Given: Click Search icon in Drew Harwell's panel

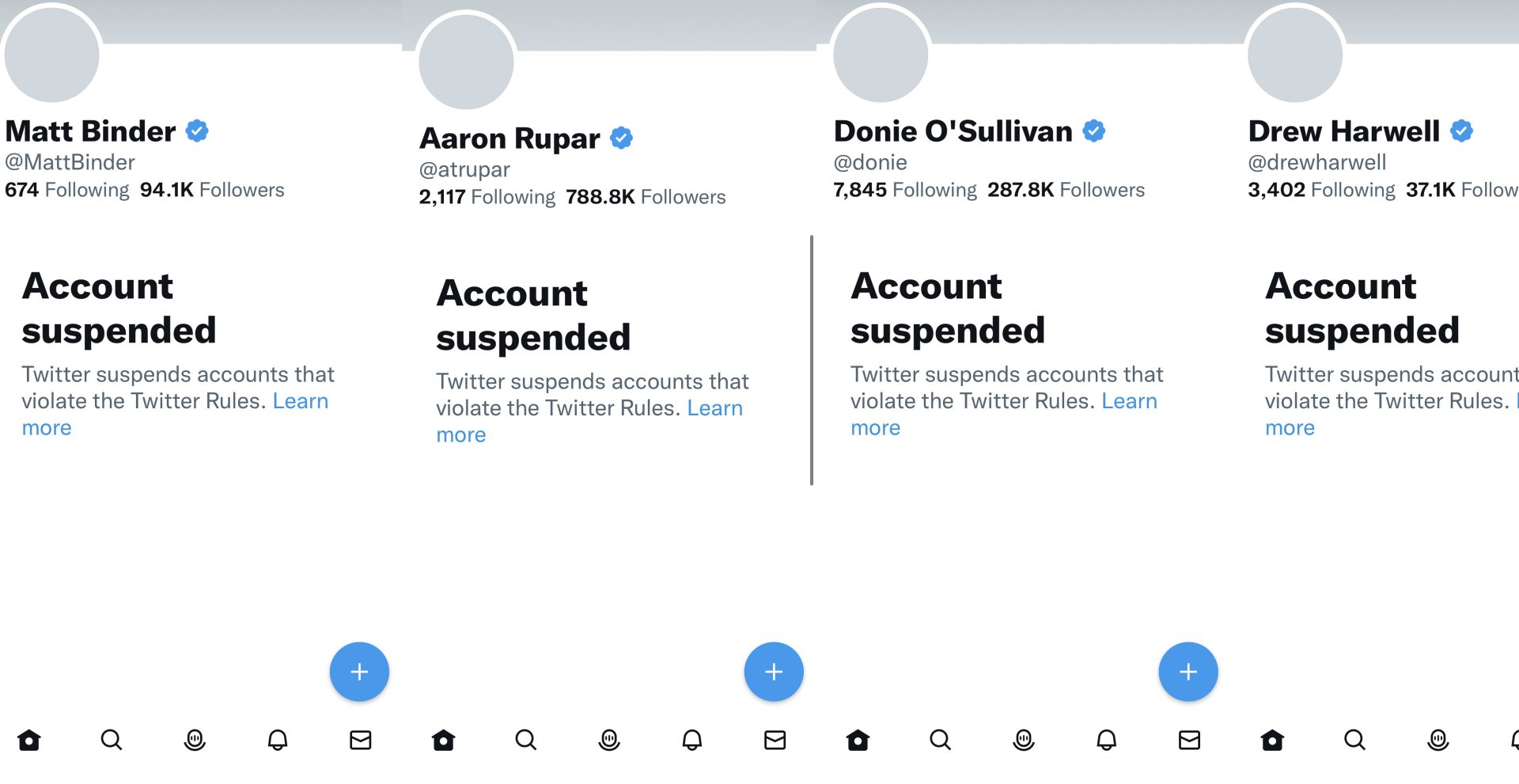Looking at the screenshot, I should [x=1354, y=740].
